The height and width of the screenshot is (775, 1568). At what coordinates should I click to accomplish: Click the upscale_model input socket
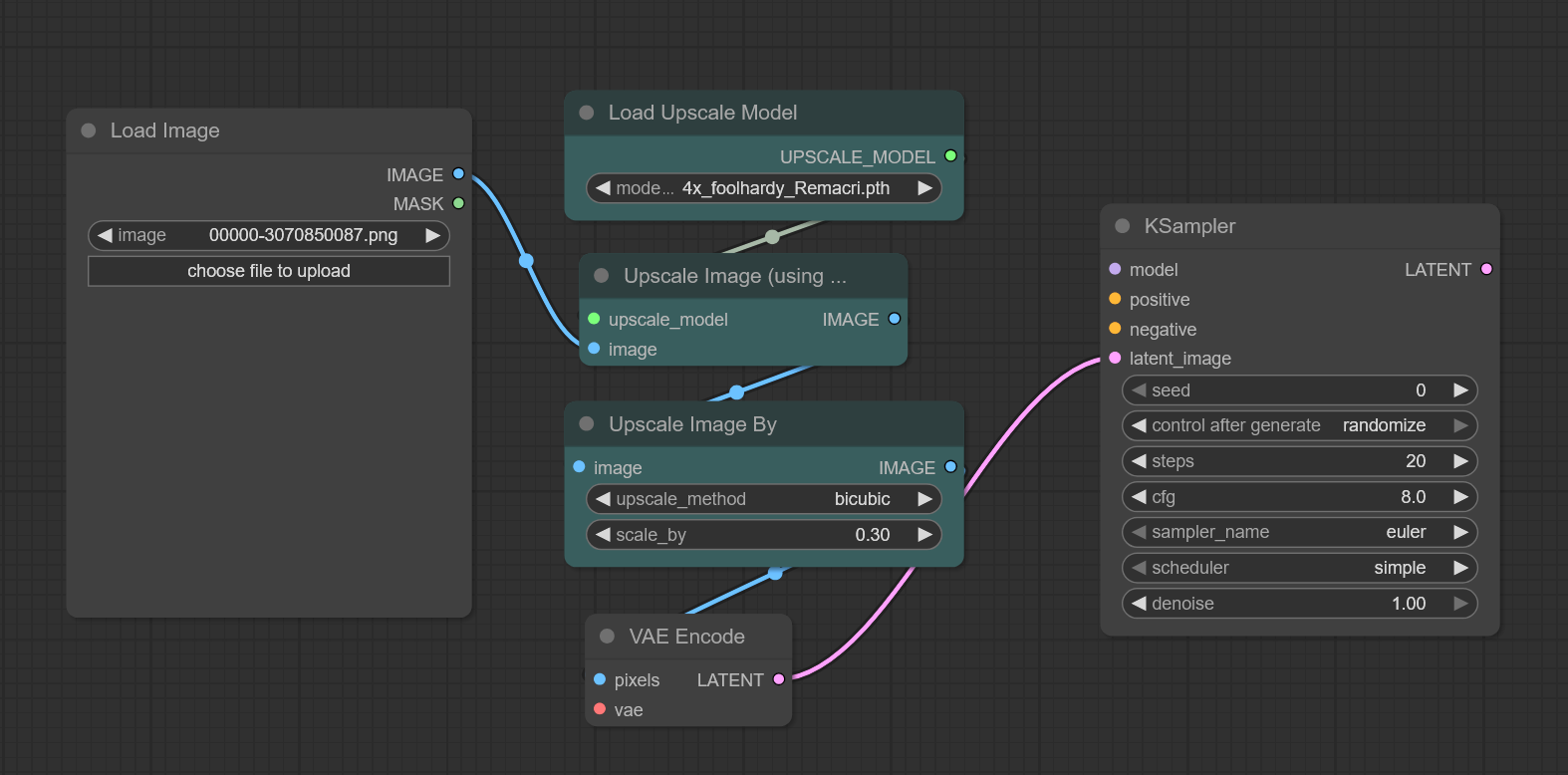point(594,319)
